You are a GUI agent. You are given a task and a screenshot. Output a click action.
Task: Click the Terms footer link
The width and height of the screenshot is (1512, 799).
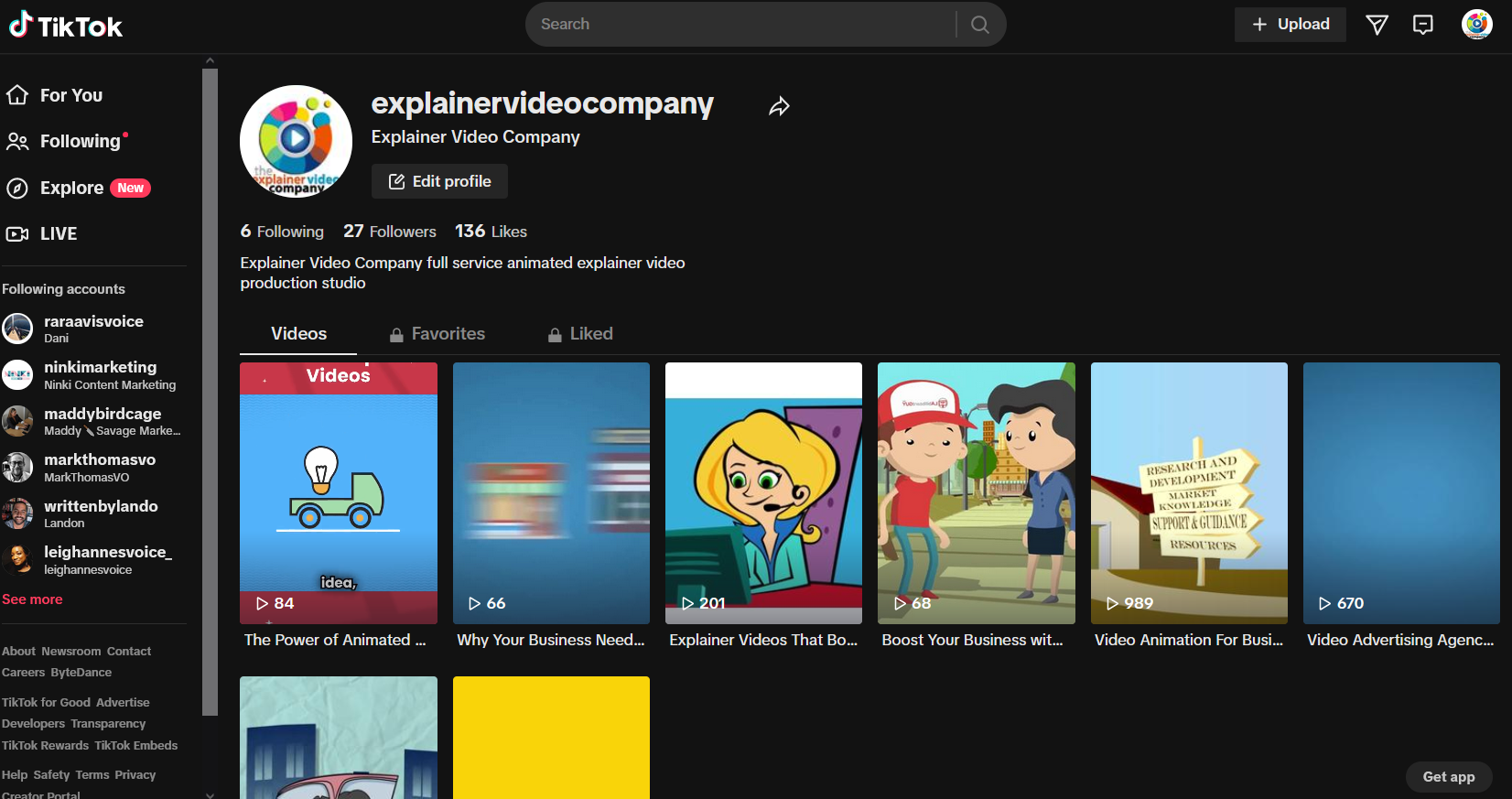pos(92,775)
